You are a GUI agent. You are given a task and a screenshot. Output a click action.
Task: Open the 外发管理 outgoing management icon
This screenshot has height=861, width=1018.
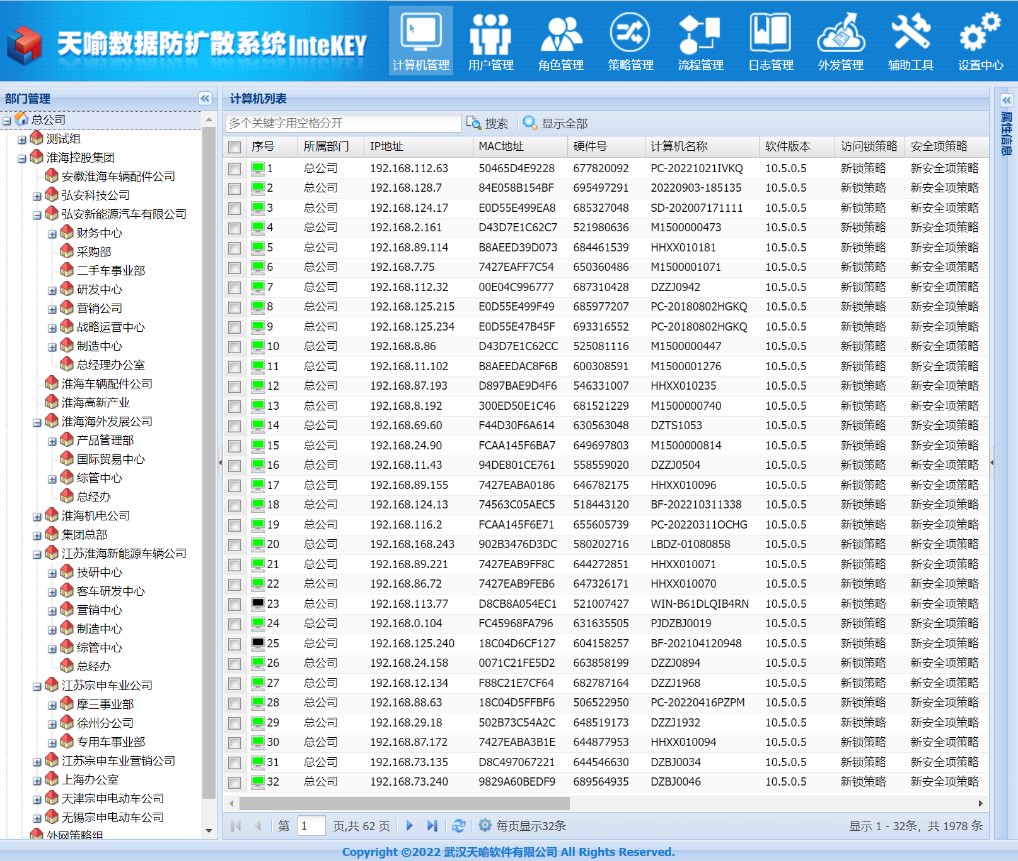pyautogui.click(x=840, y=41)
